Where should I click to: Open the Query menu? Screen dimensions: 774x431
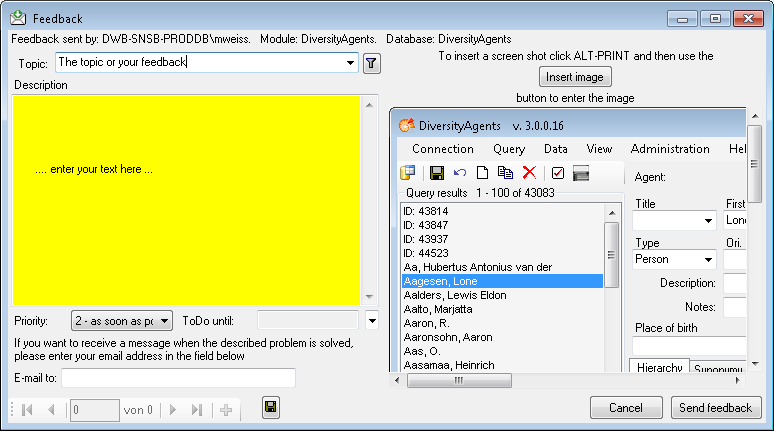click(x=509, y=149)
